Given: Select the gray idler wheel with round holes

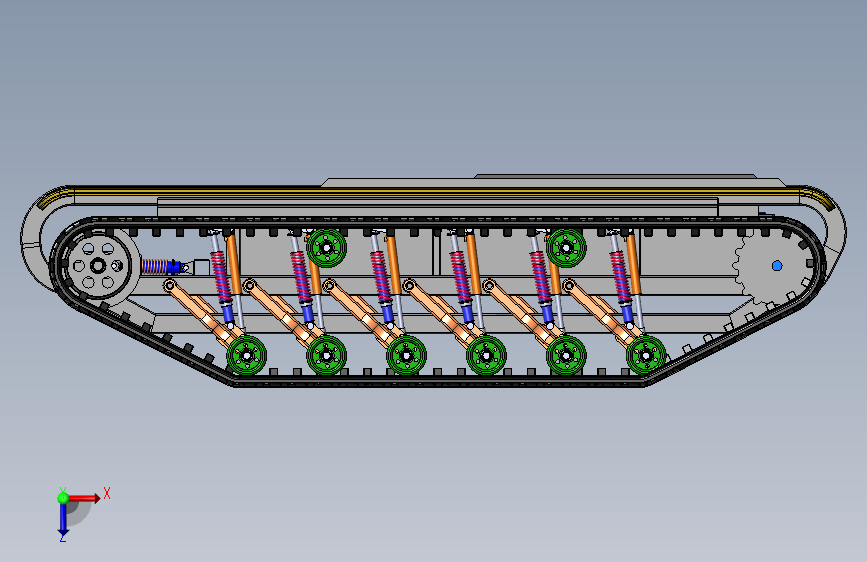Looking at the screenshot, I should [98, 266].
